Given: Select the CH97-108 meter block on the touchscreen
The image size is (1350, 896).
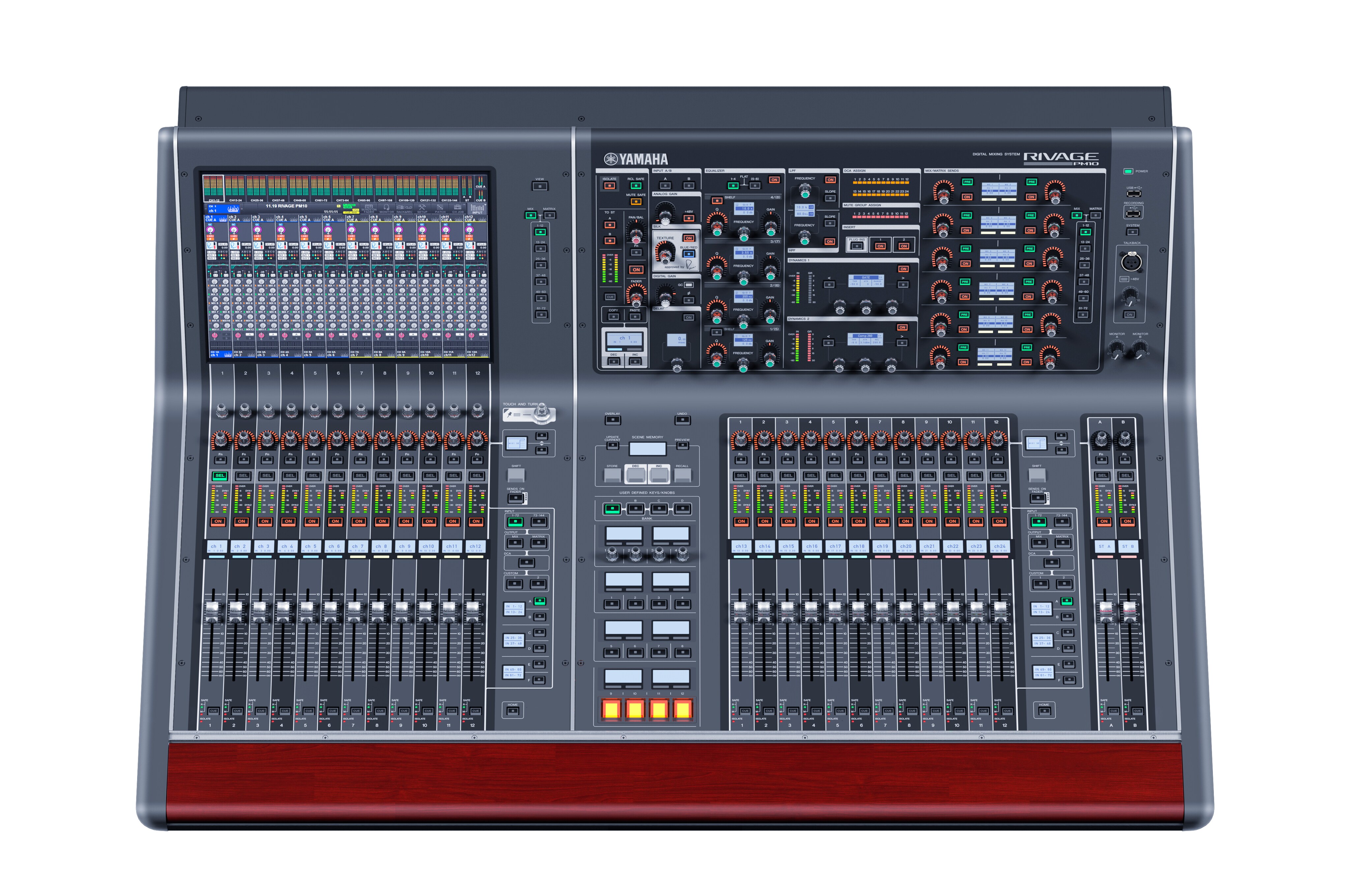Looking at the screenshot, I should click(x=385, y=189).
